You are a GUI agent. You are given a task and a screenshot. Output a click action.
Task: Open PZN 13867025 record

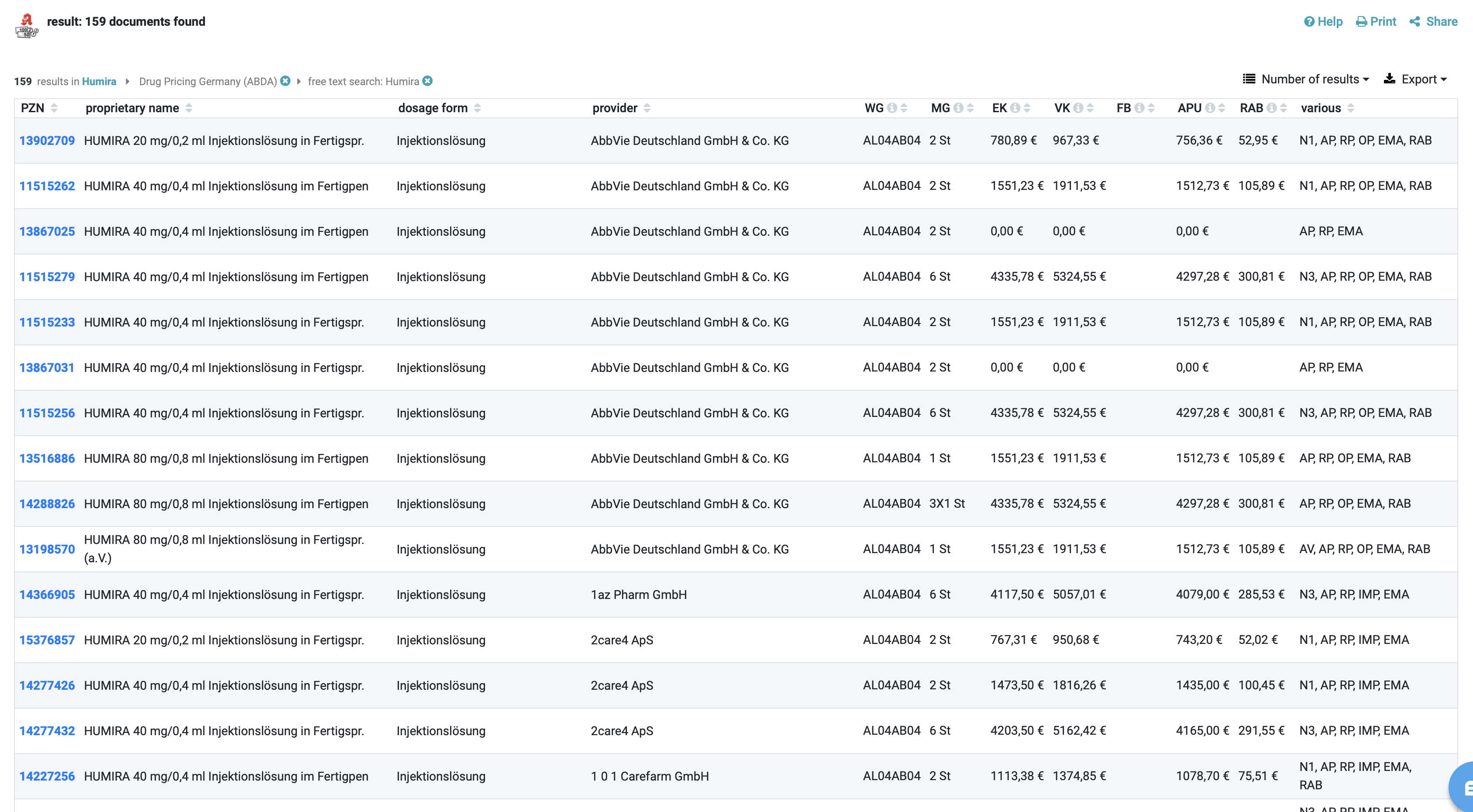click(x=47, y=231)
